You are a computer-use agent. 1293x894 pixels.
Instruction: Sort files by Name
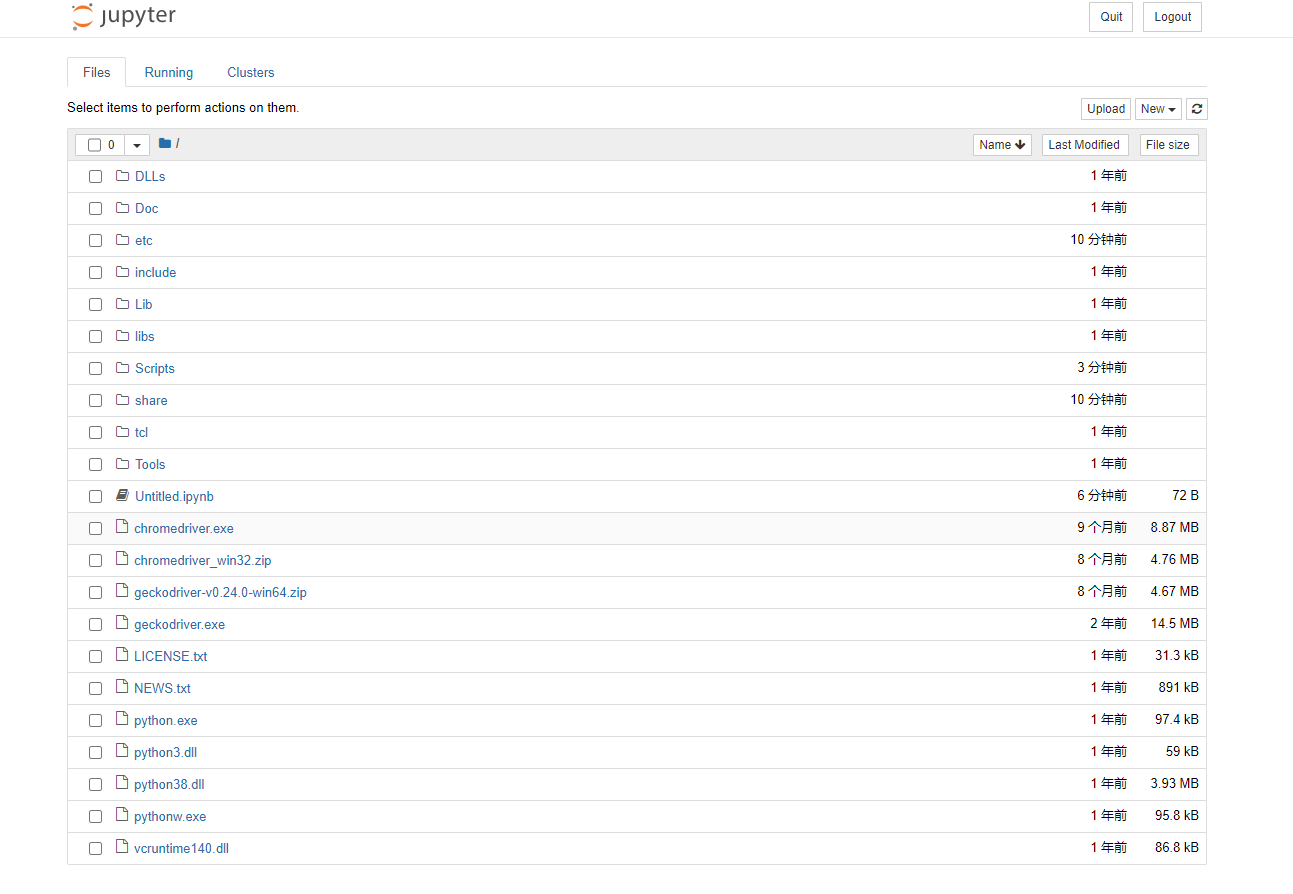[x=1002, y=145]
